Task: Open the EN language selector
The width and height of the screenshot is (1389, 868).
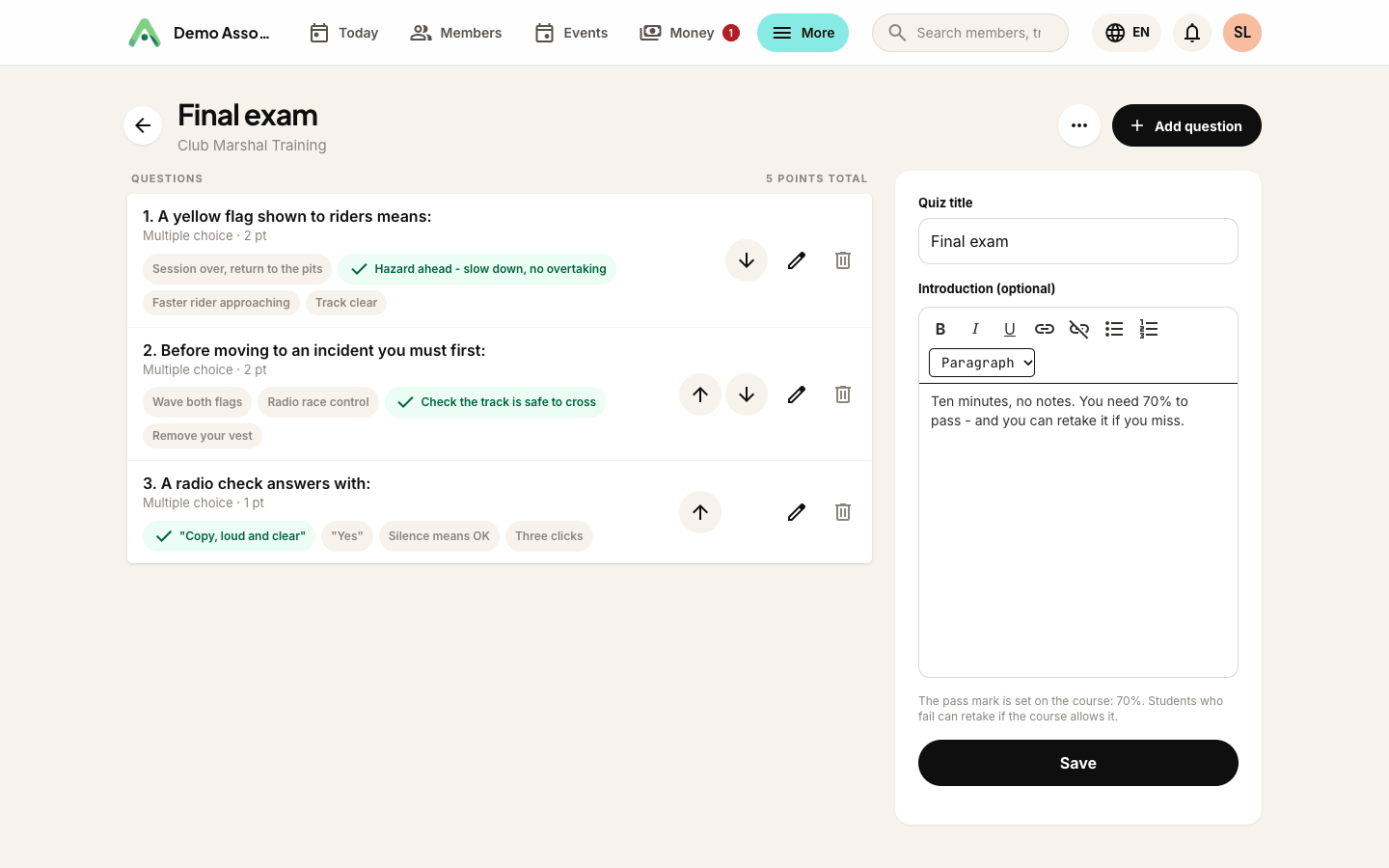Action: (1127, 33)
